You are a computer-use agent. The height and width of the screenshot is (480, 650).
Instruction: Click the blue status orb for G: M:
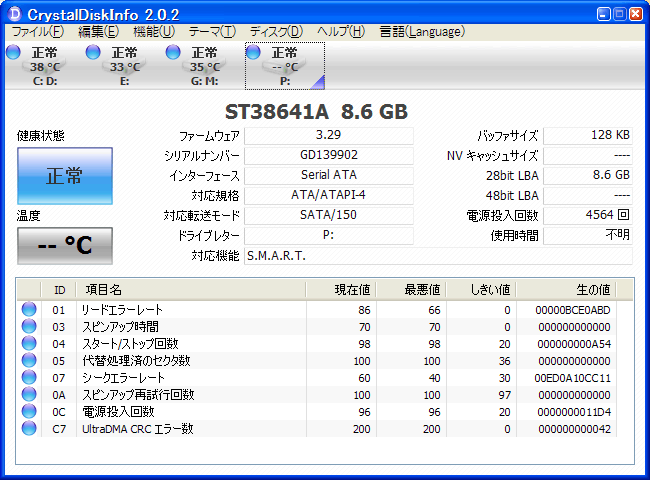tap(173, 52)
